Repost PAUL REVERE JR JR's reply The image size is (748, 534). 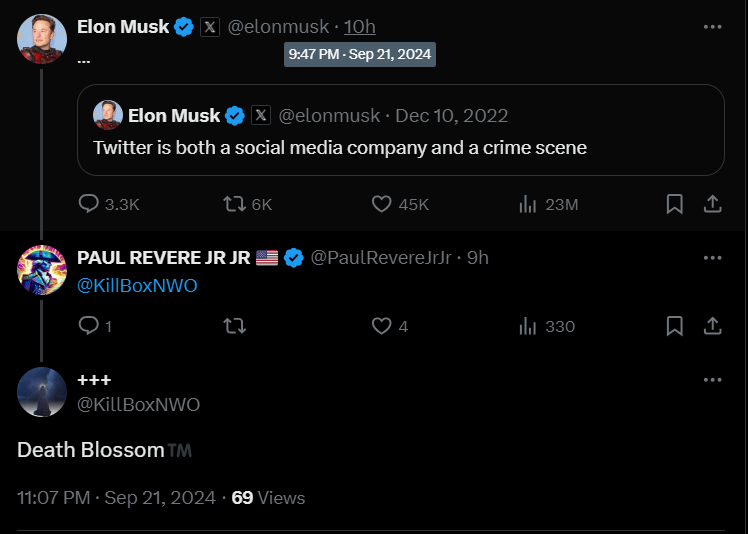[x=235, y=326]
